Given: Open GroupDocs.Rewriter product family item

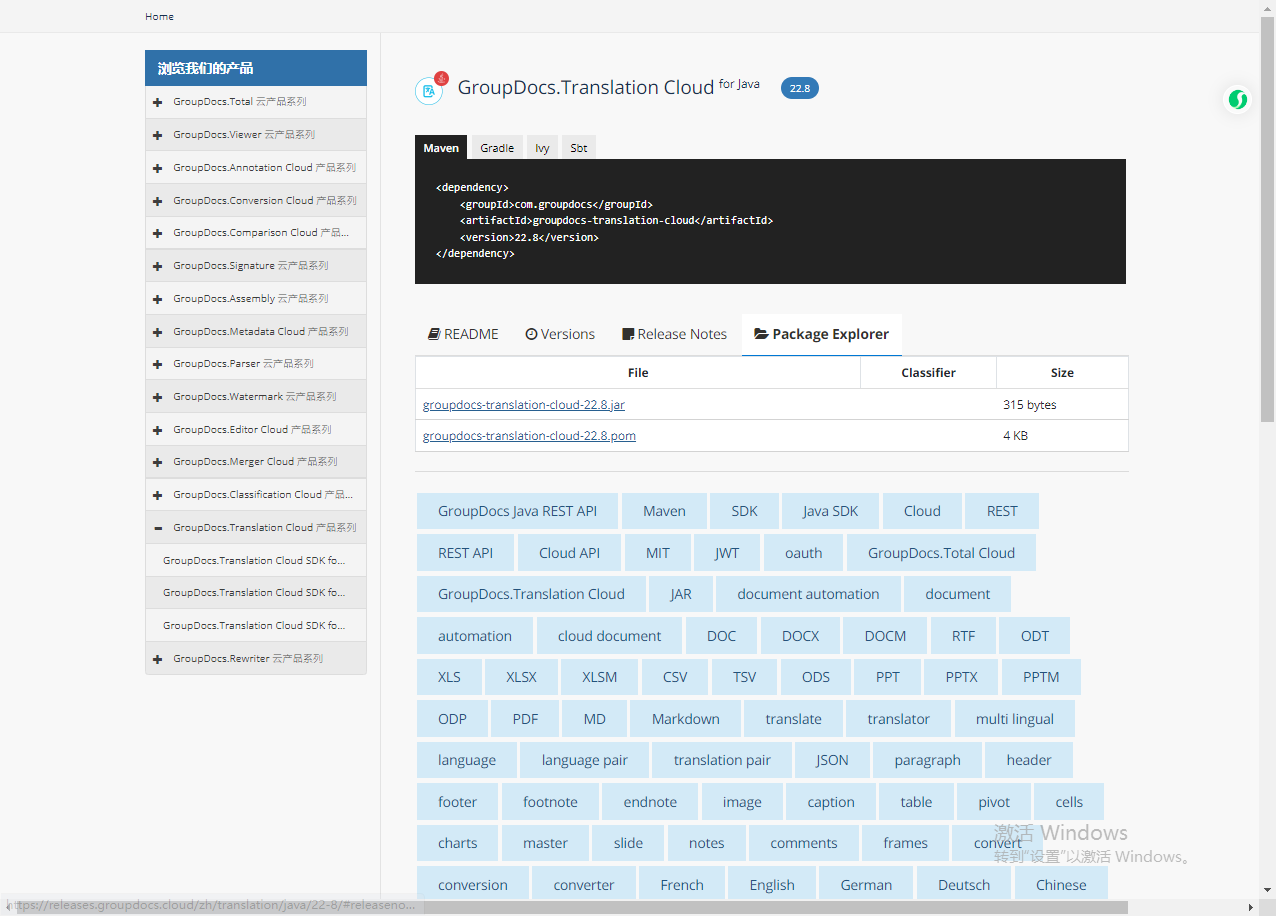Looking at the screenshot, I should 256,659.
